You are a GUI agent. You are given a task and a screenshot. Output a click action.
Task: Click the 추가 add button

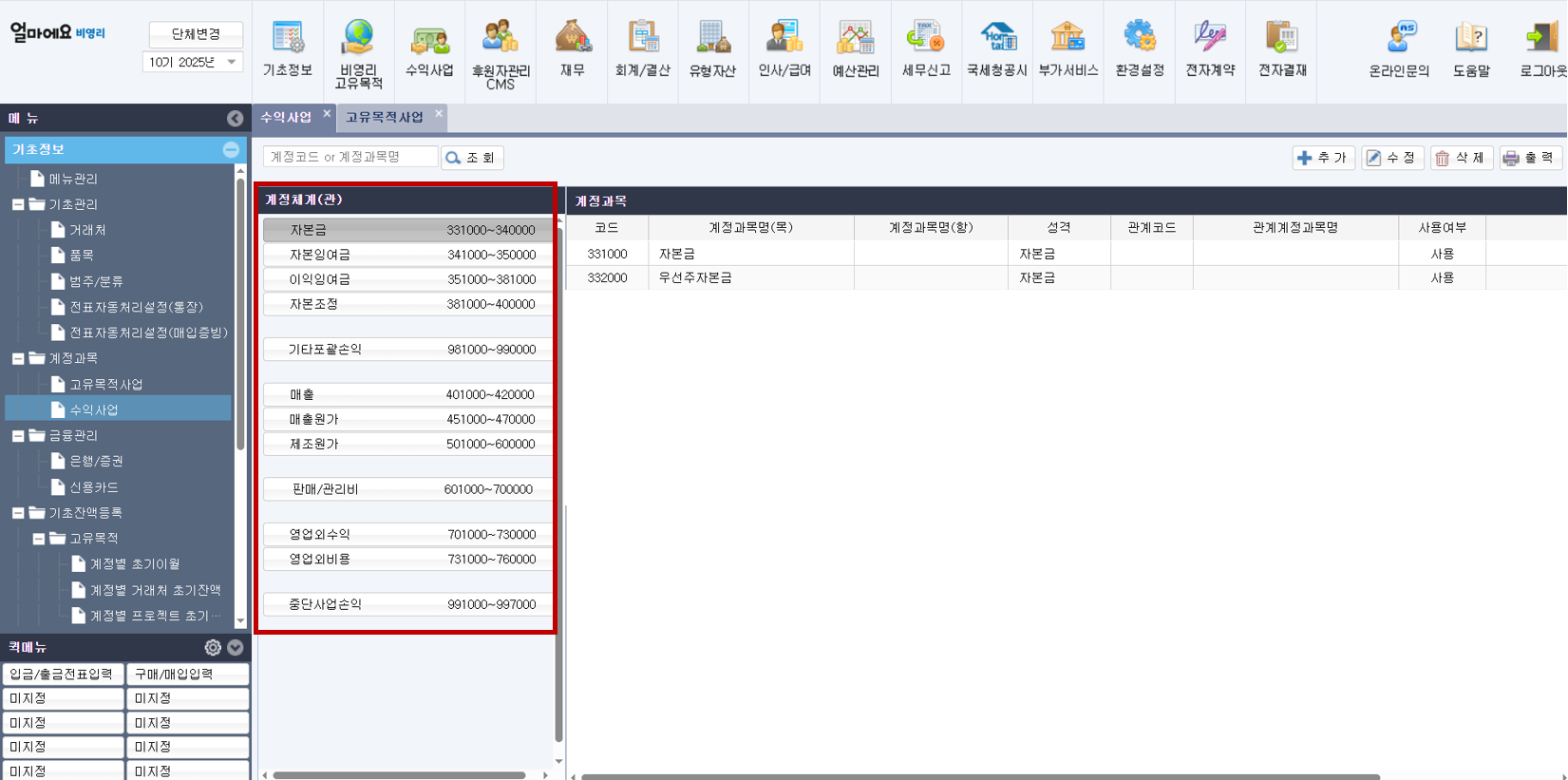pos(1323,158)
